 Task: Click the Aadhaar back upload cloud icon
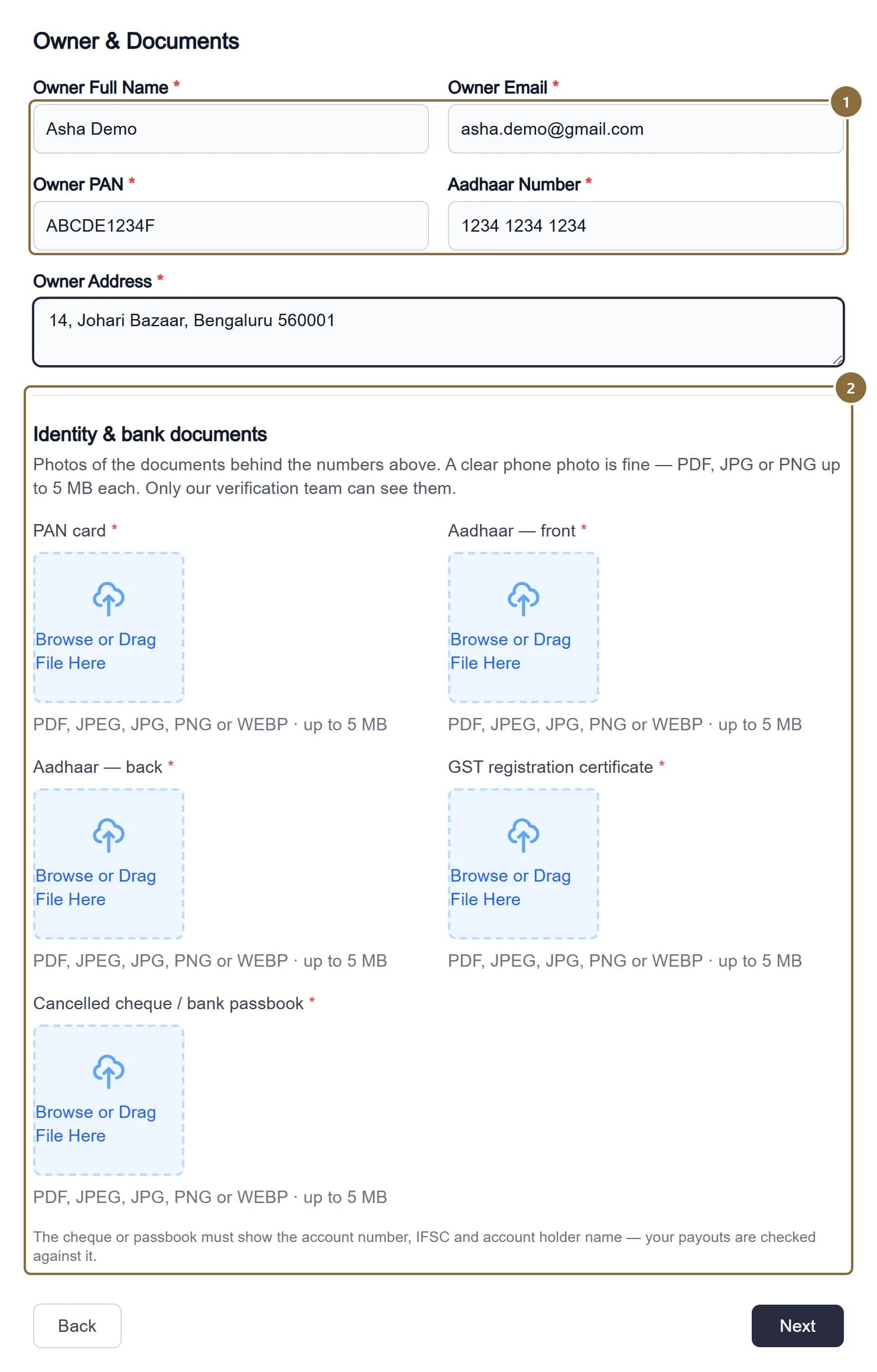tap(109, 835)
